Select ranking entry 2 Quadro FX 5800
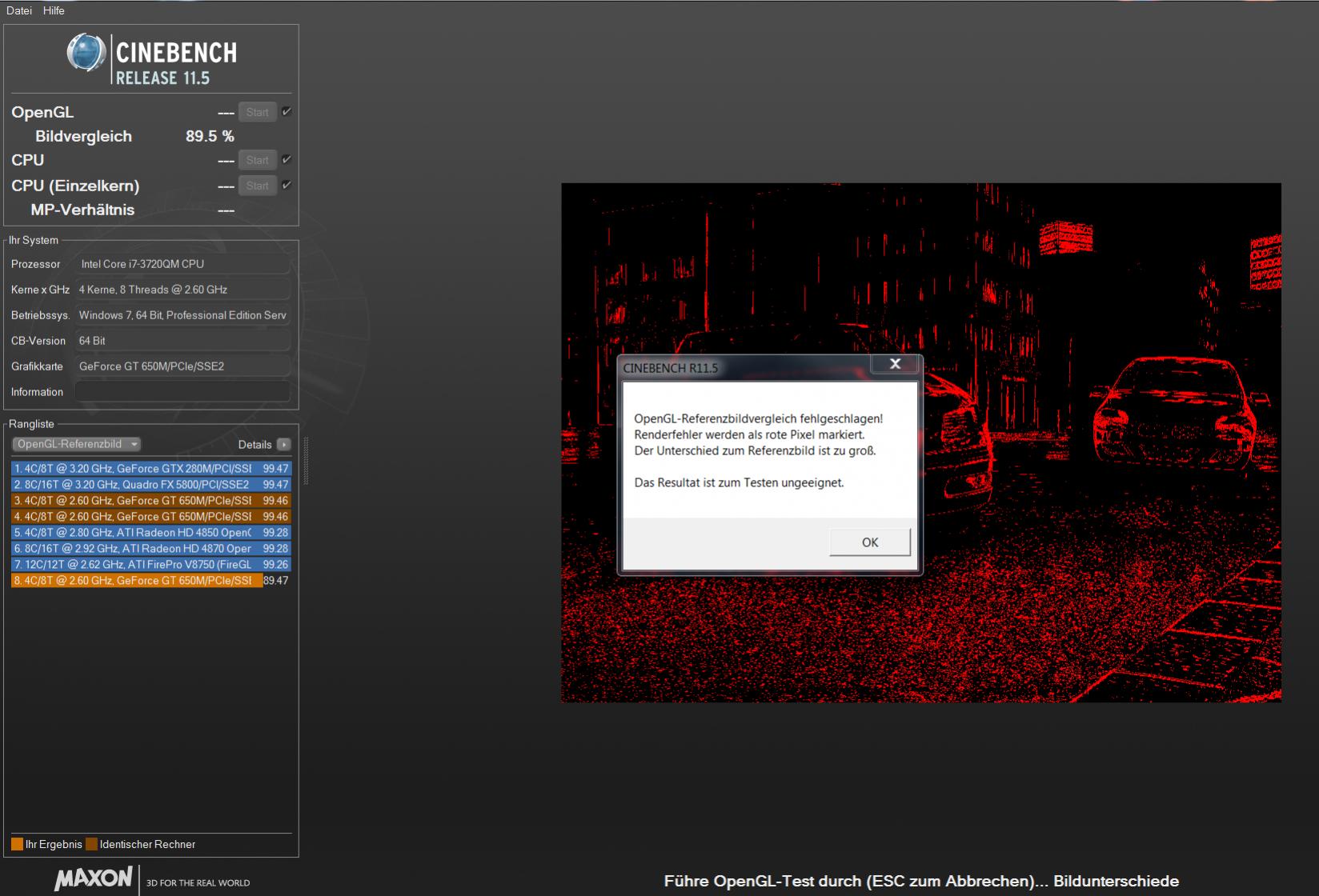 click(151, 485)
